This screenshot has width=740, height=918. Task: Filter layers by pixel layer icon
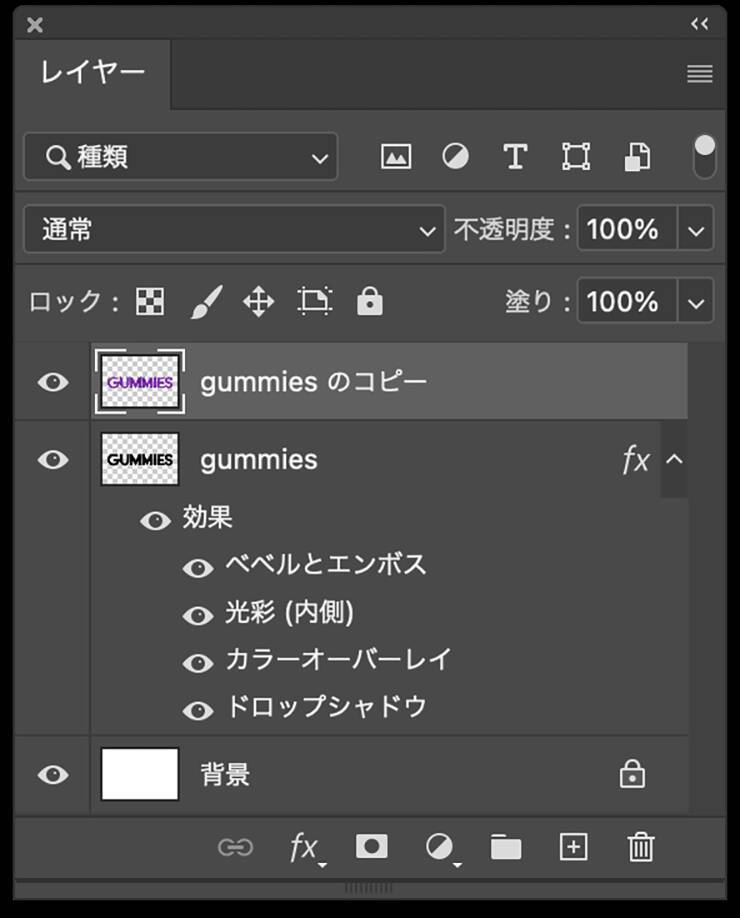[x=396, y=157]
